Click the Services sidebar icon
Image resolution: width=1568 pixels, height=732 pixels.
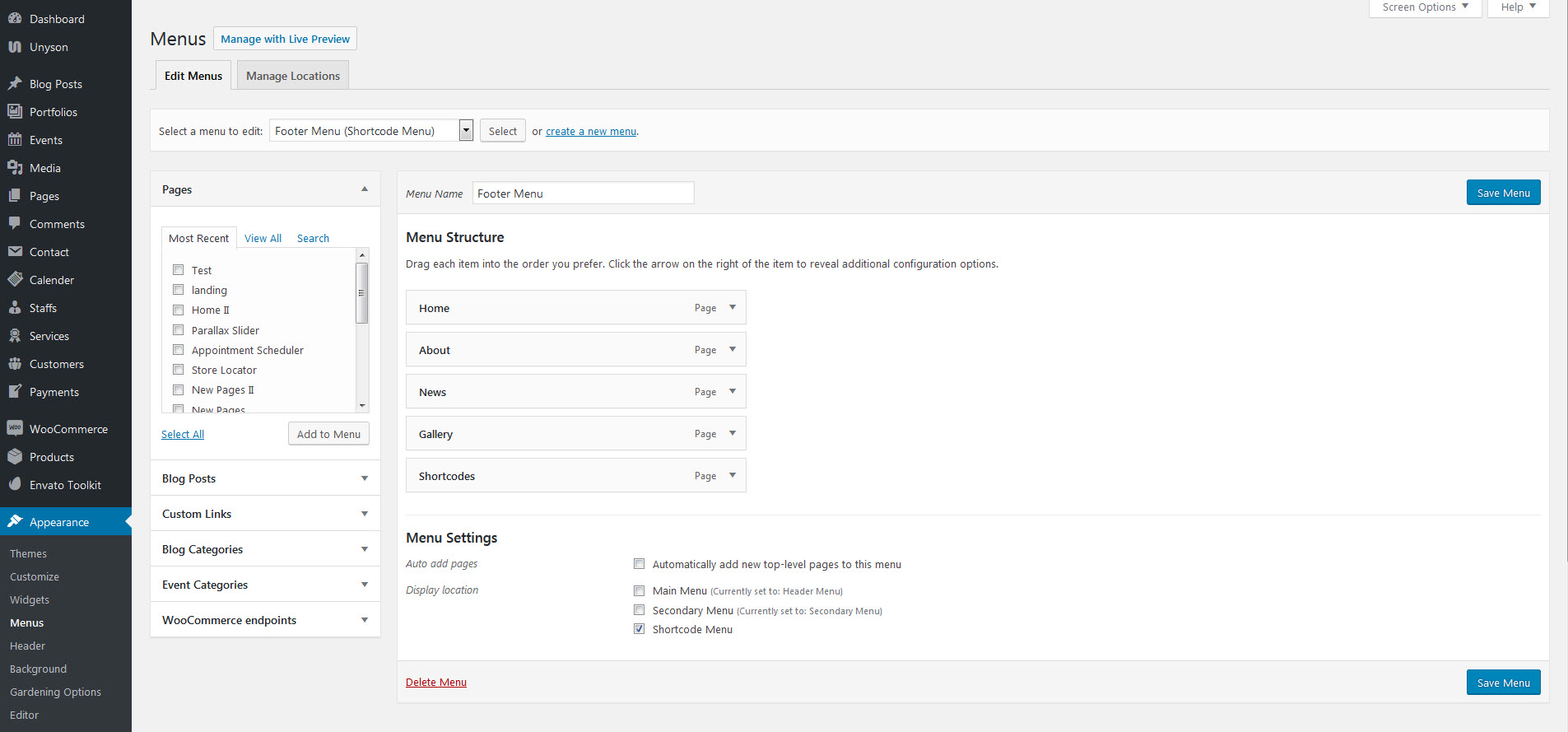pyautogui.click(x=15, y=335)
